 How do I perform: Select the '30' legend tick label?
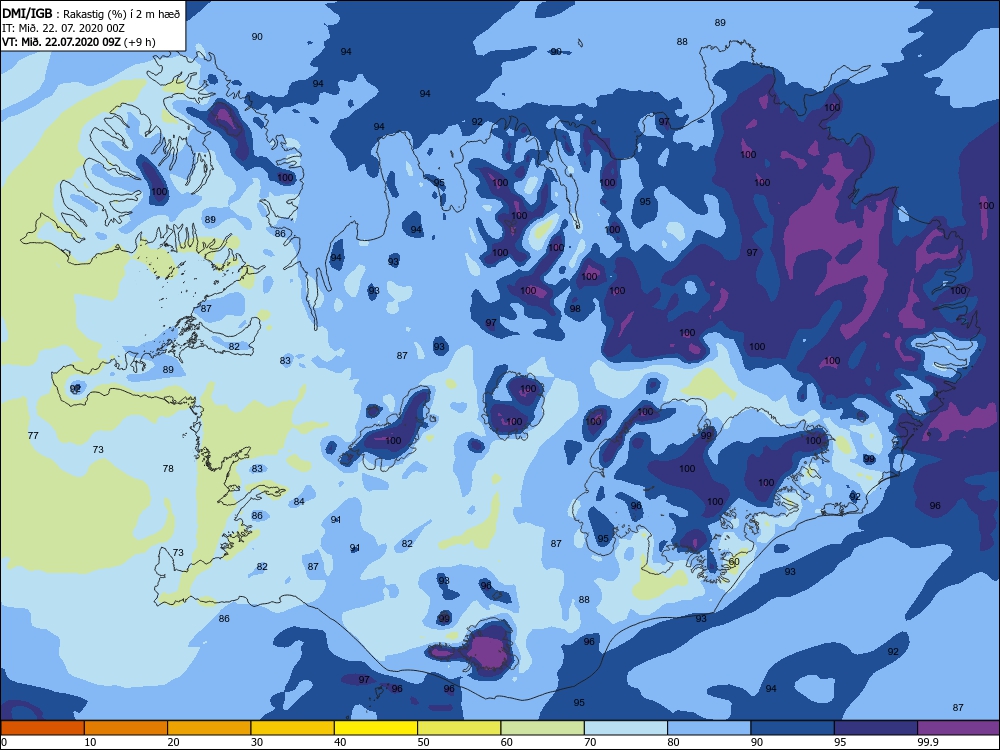click(257, 742)
